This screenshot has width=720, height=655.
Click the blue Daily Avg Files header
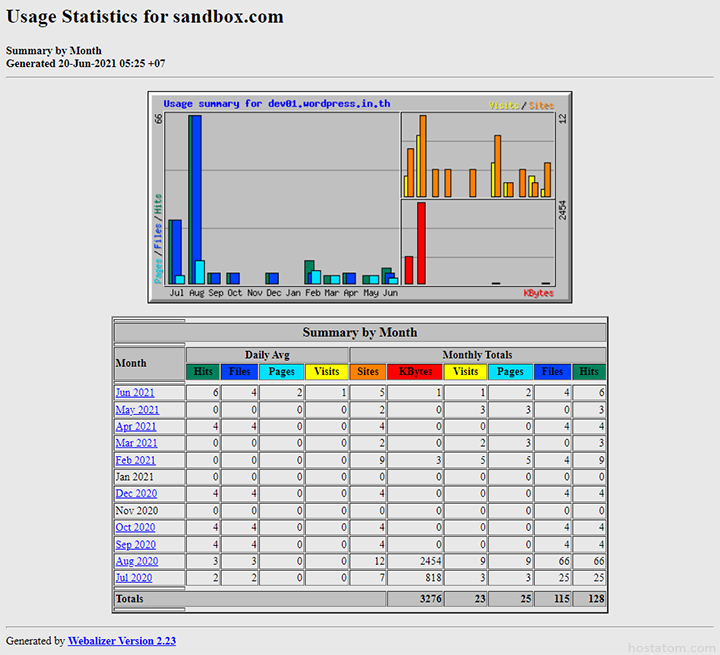click(240, 372)
